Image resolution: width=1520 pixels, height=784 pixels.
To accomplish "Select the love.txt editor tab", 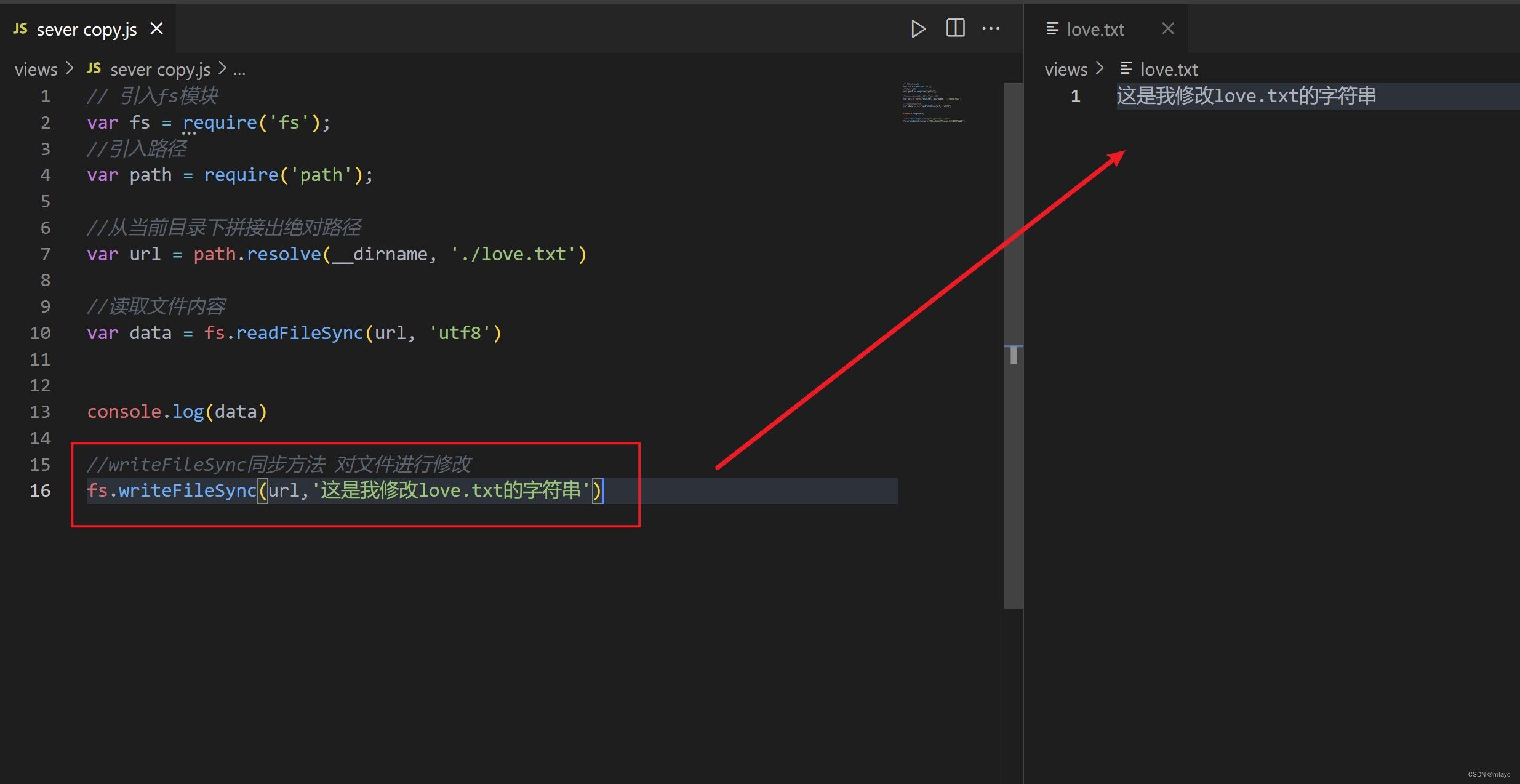I will click(x=1095, y=30).
